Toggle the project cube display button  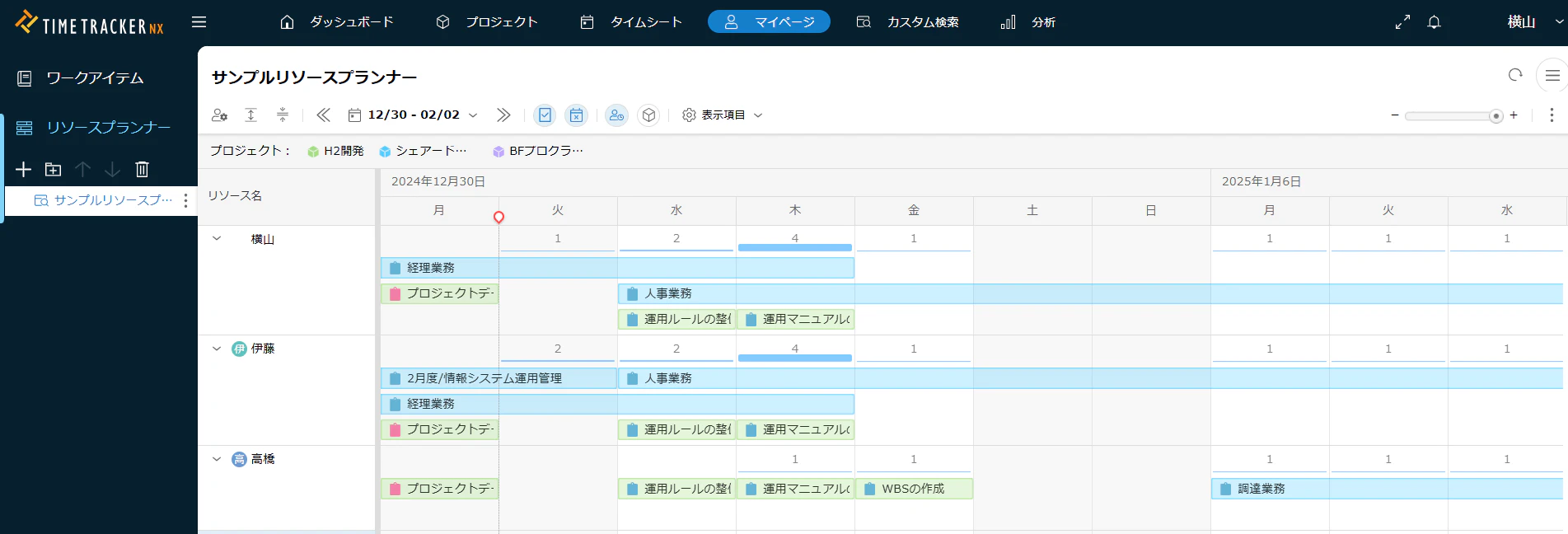pos(648,115)
